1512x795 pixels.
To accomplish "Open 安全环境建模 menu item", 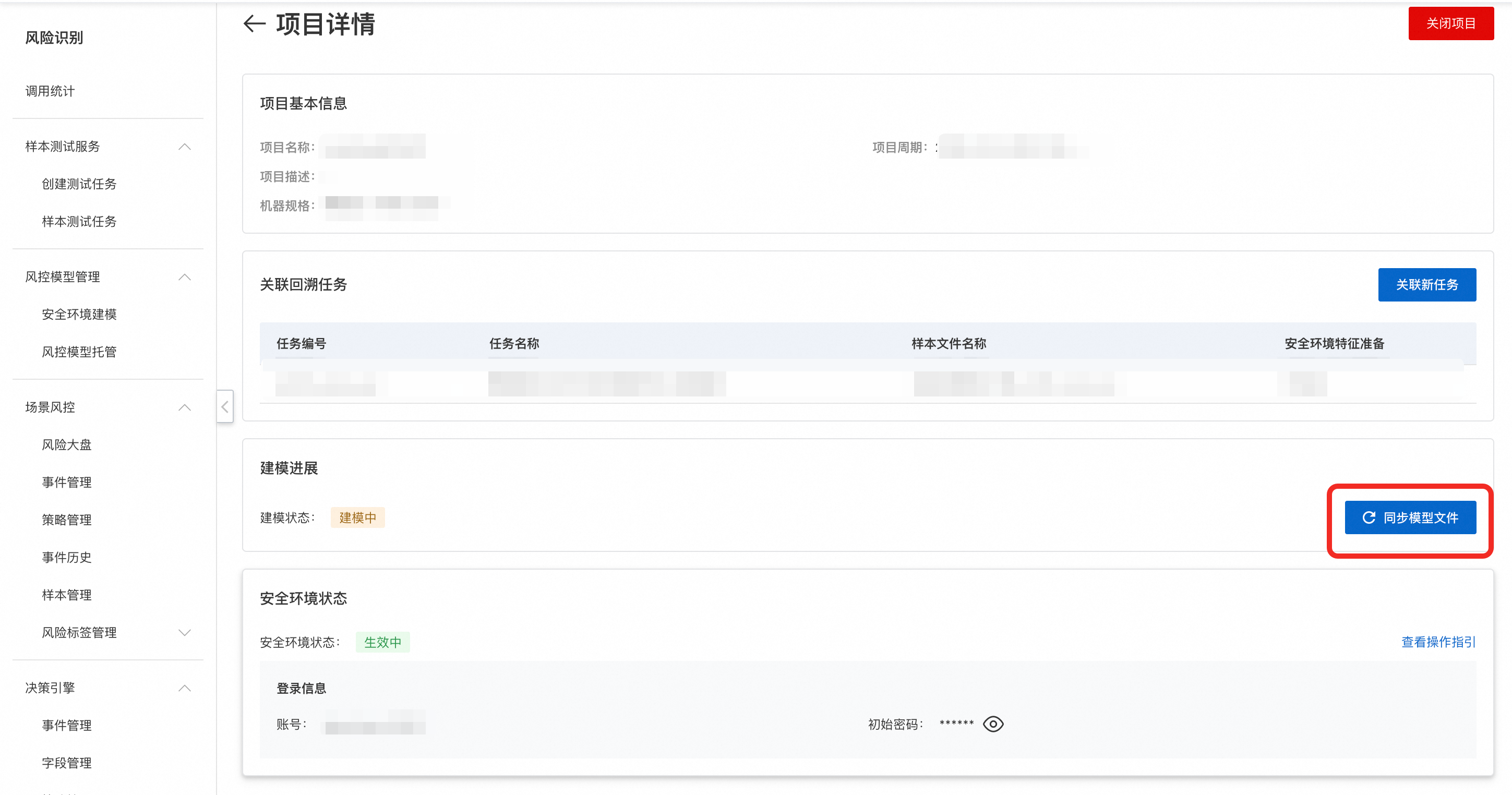I will [79, 315].
